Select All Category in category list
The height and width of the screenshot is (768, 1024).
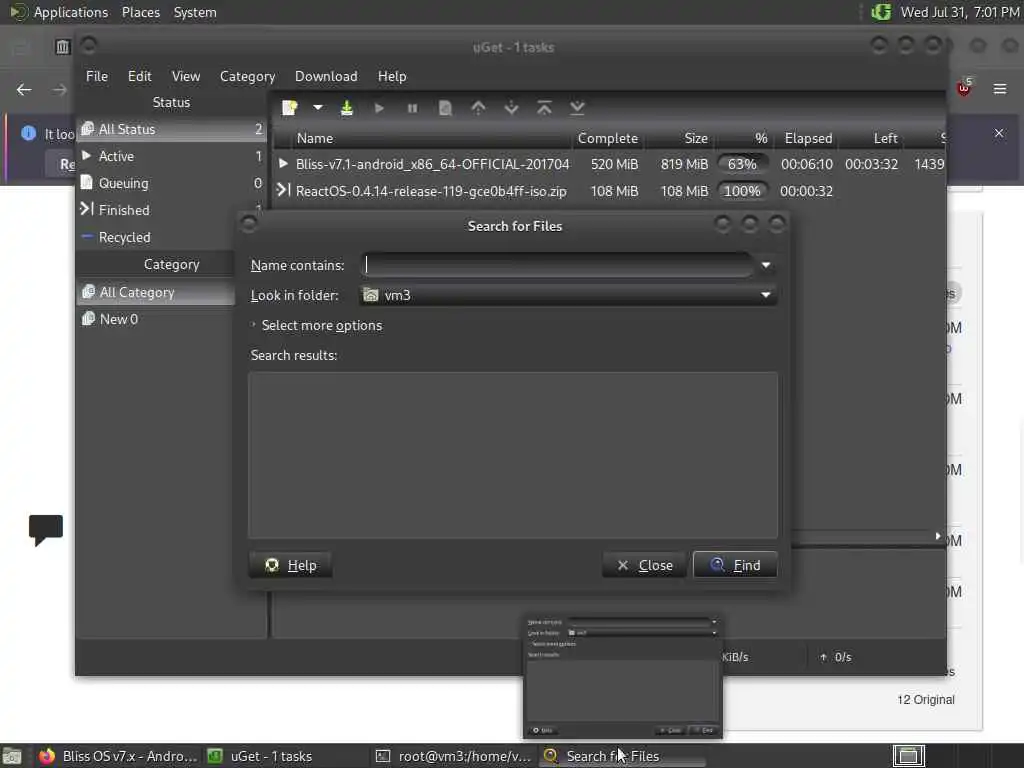[155, 293]
